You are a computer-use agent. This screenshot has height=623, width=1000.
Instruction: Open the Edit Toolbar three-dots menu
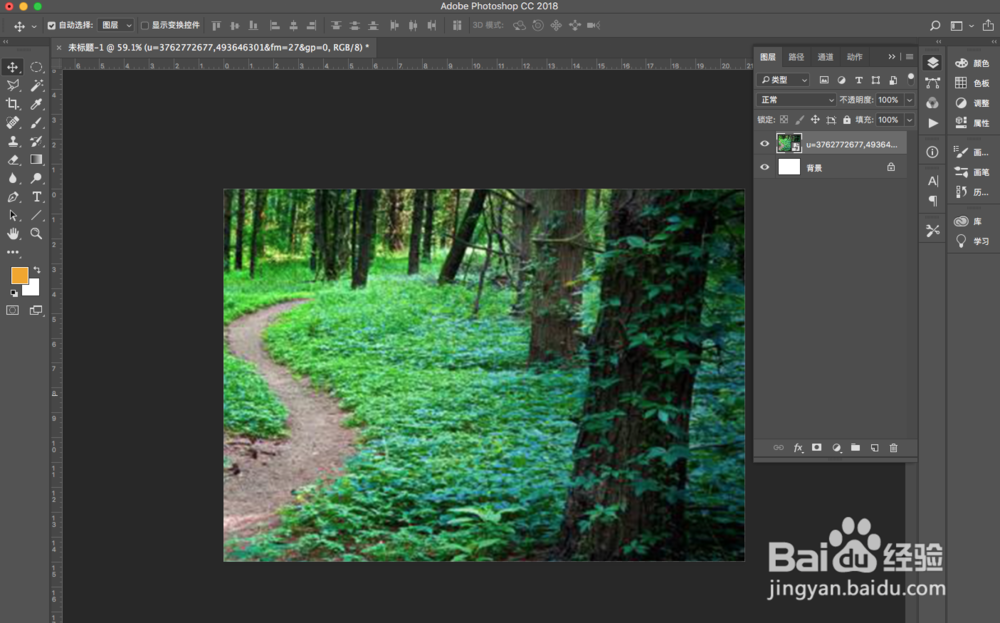13,253
